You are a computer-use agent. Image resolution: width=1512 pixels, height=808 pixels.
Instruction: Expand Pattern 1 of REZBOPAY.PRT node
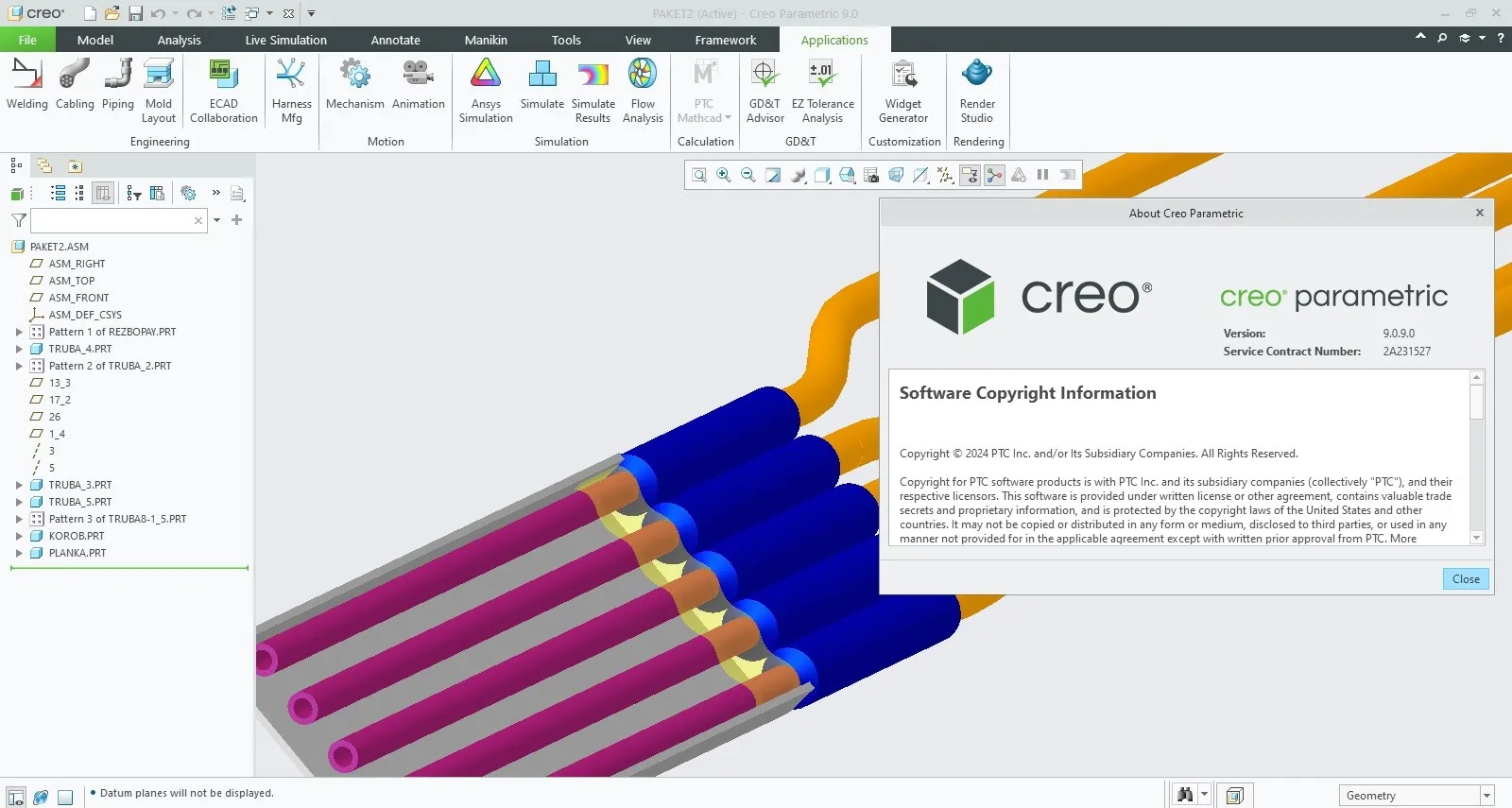[x=19, y=332]
